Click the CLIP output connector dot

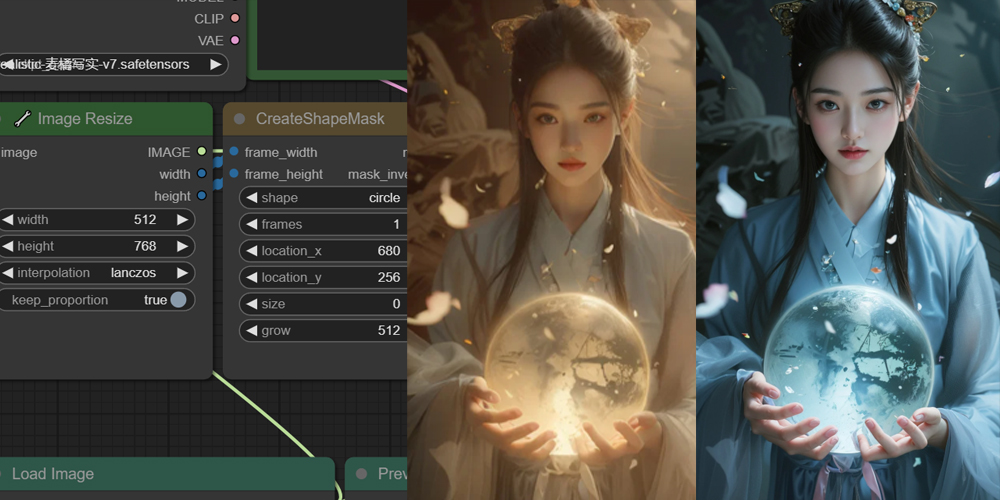235,18
